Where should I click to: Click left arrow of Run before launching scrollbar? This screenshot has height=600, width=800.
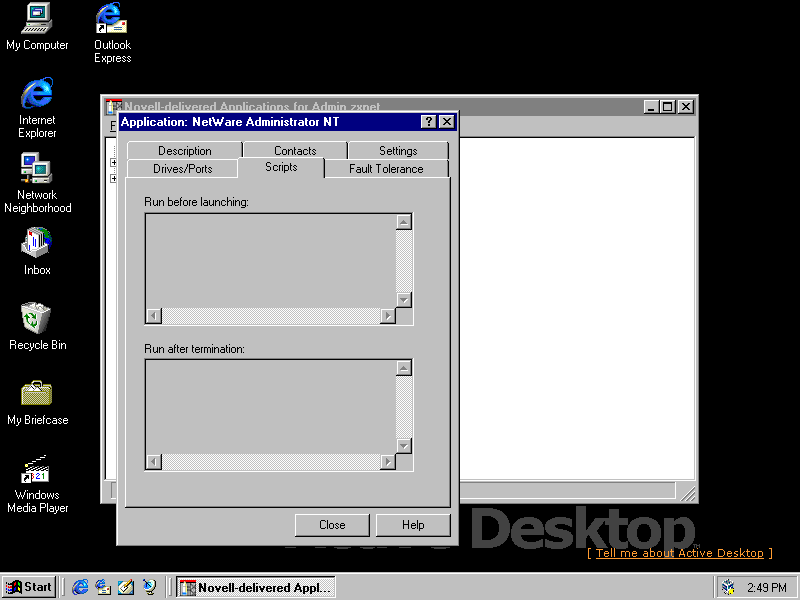pos(154,316)
